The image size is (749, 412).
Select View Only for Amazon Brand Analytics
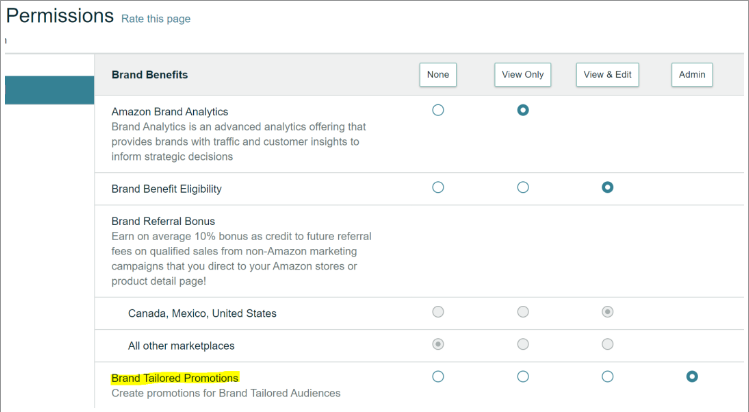point(523,110)
